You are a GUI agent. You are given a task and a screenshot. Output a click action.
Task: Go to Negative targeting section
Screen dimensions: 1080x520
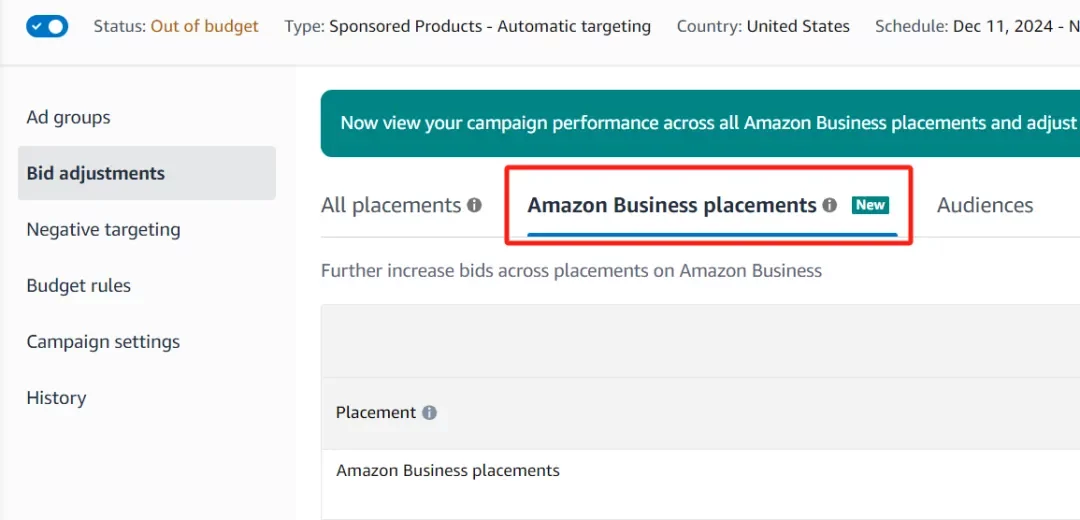coord(103,229)
